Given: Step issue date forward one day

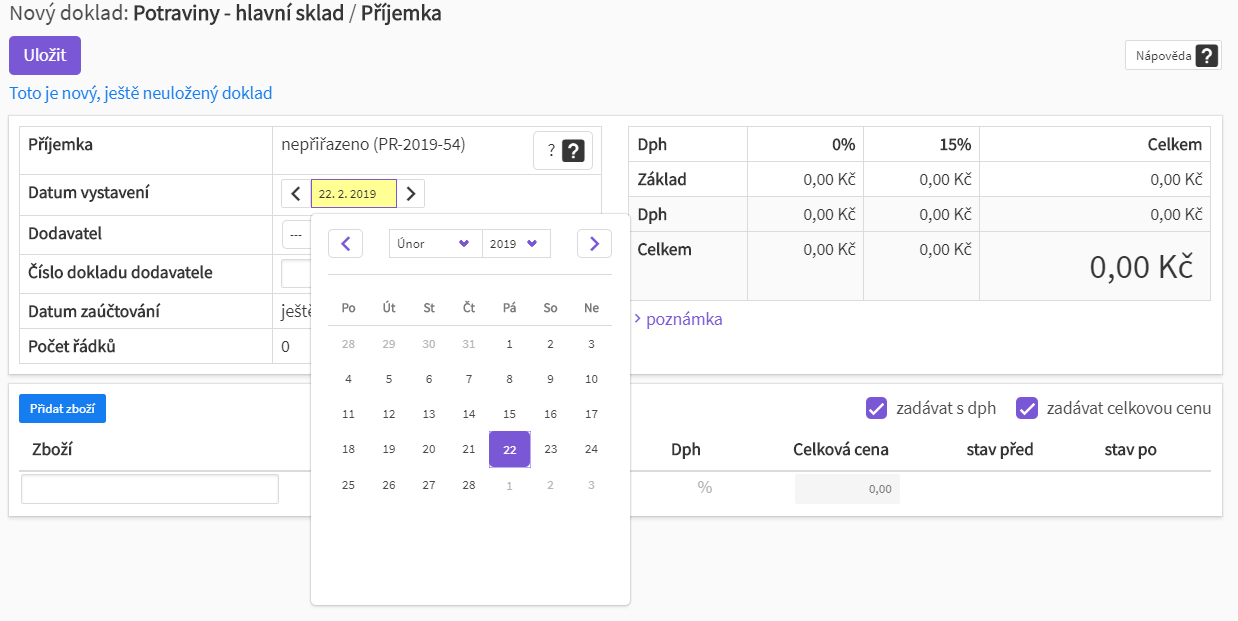Looking at the screenshot, I should (411, 193).
